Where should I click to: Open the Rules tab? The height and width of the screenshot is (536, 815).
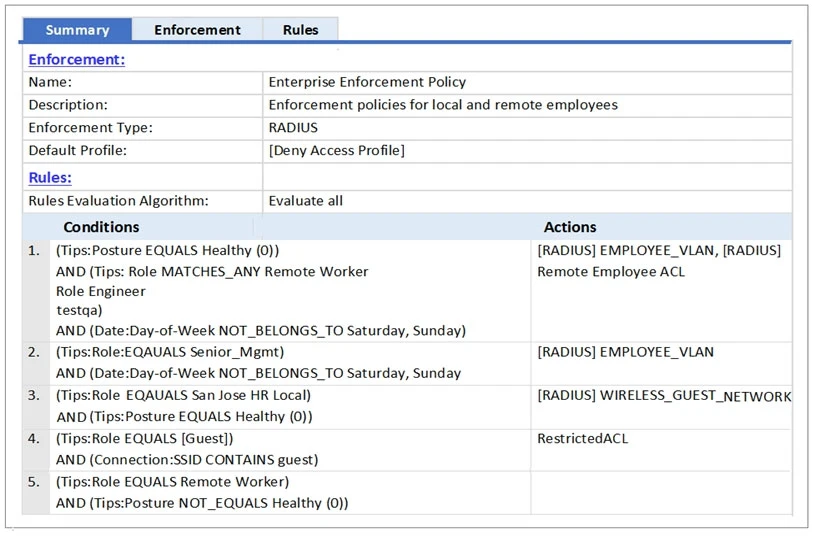(300, 30)
